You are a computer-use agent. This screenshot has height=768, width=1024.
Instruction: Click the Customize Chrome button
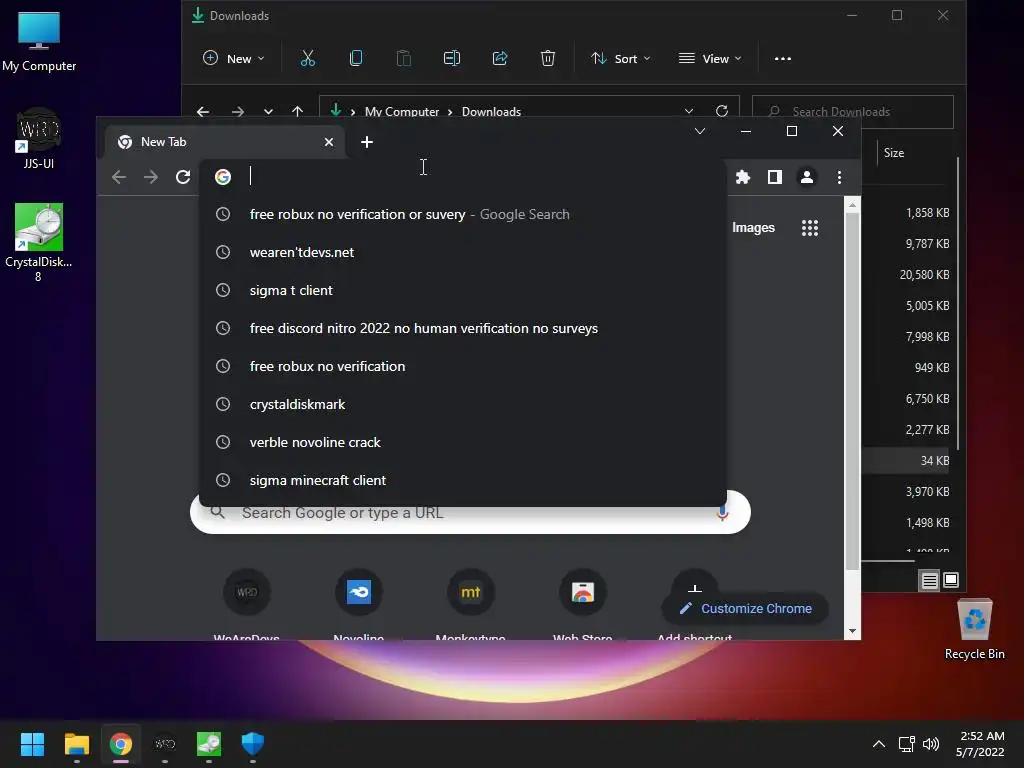click(x=746, y=609)
